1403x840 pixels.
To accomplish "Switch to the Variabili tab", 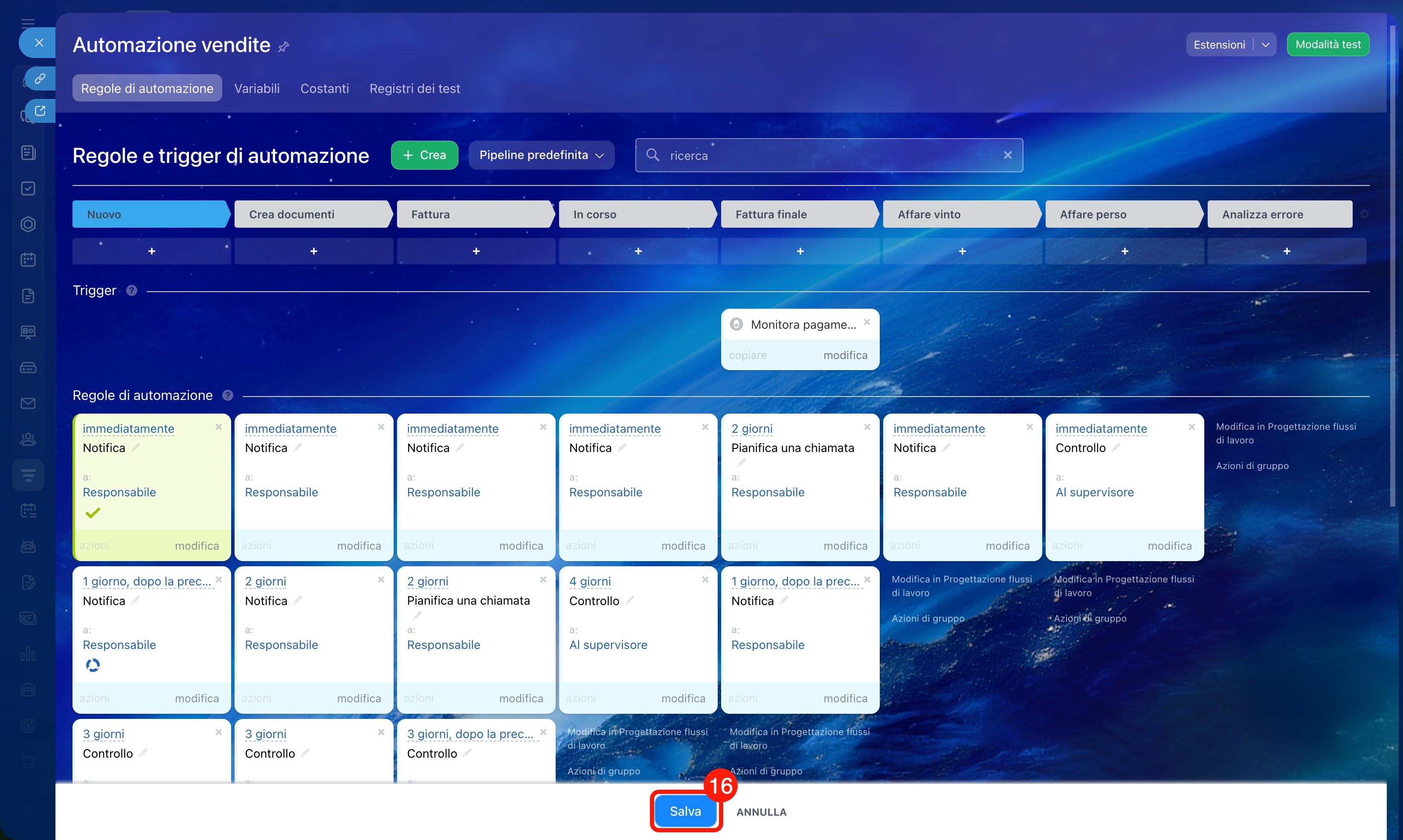I will (257, 88).
